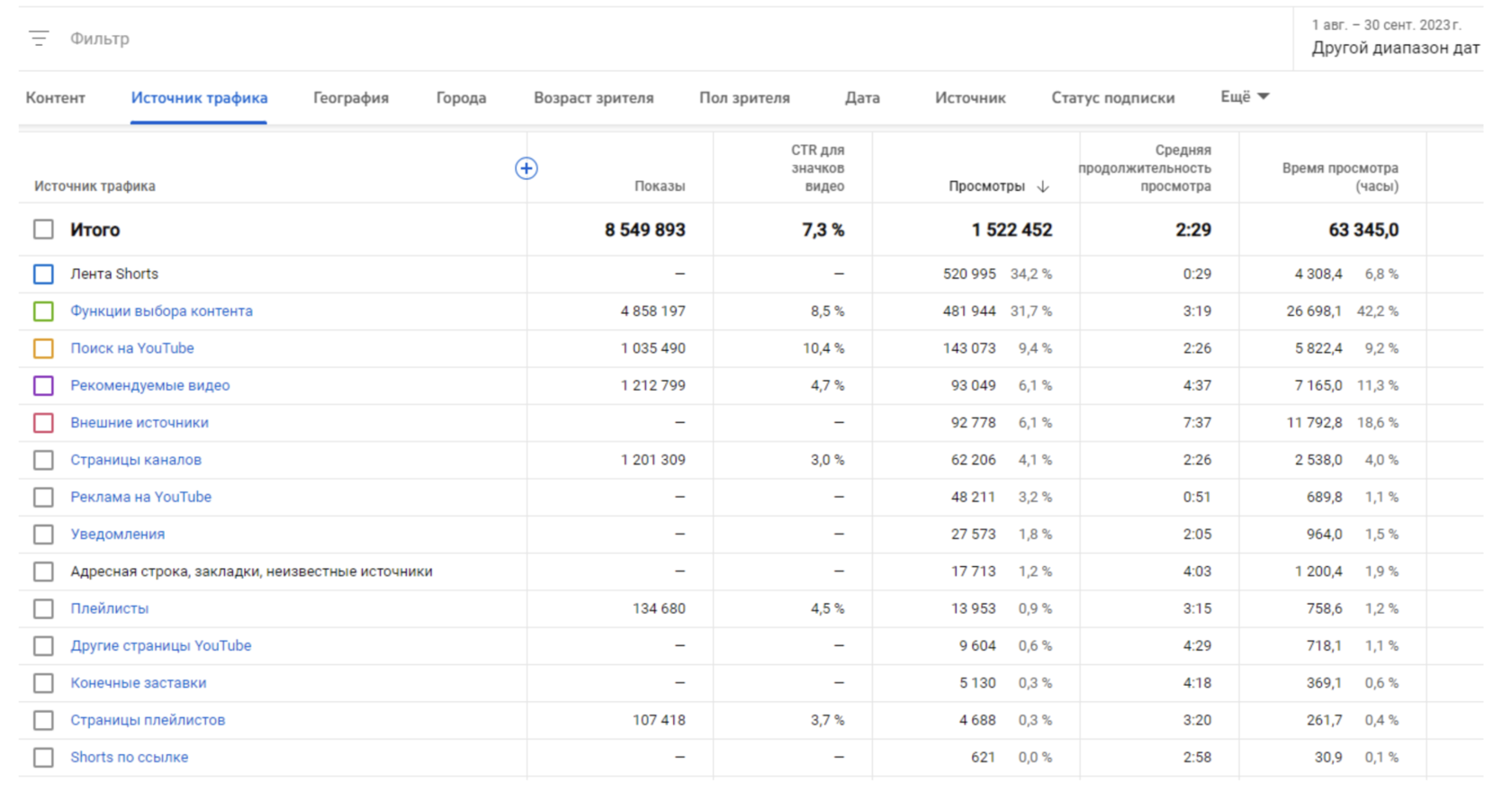Screen dimensions: 1512x792
Task: Check the Плейлисты row checkbox
Action: tap(43, 608)
